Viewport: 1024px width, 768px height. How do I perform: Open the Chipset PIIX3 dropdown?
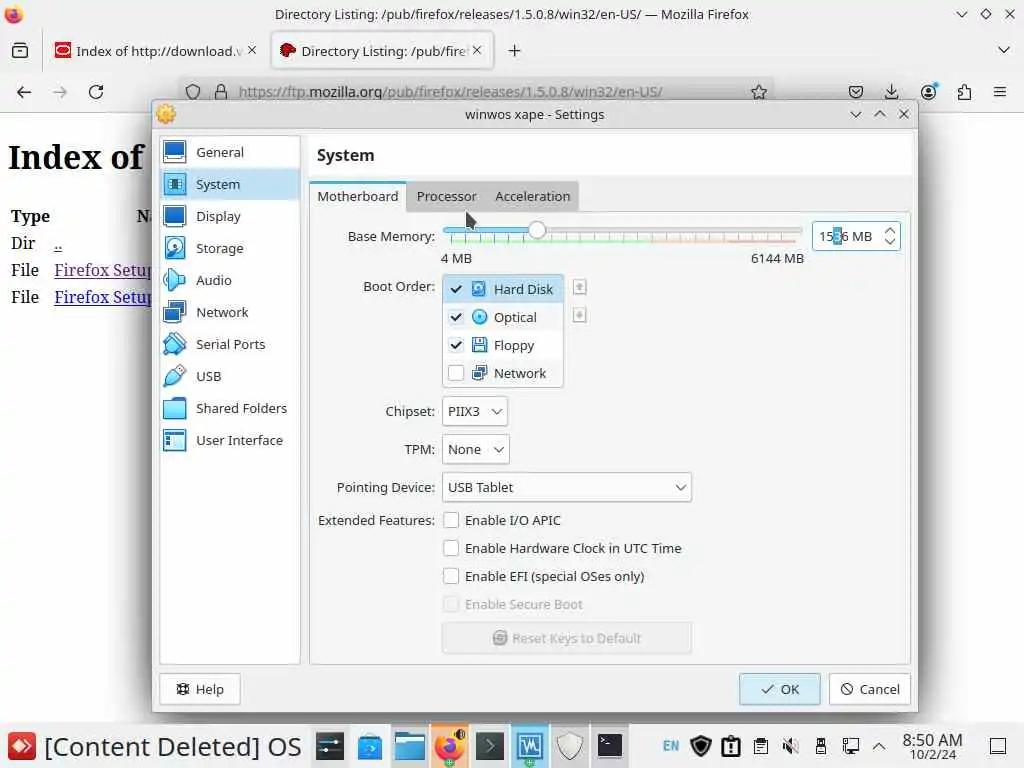point(475,411)
